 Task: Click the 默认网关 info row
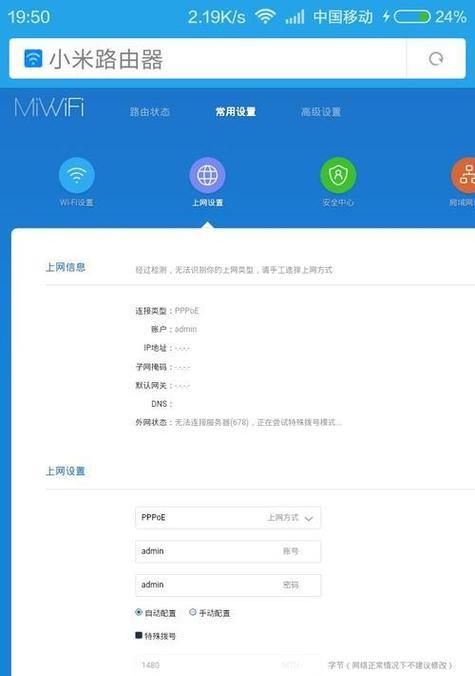pyautogui.click(x=162, y=385)
